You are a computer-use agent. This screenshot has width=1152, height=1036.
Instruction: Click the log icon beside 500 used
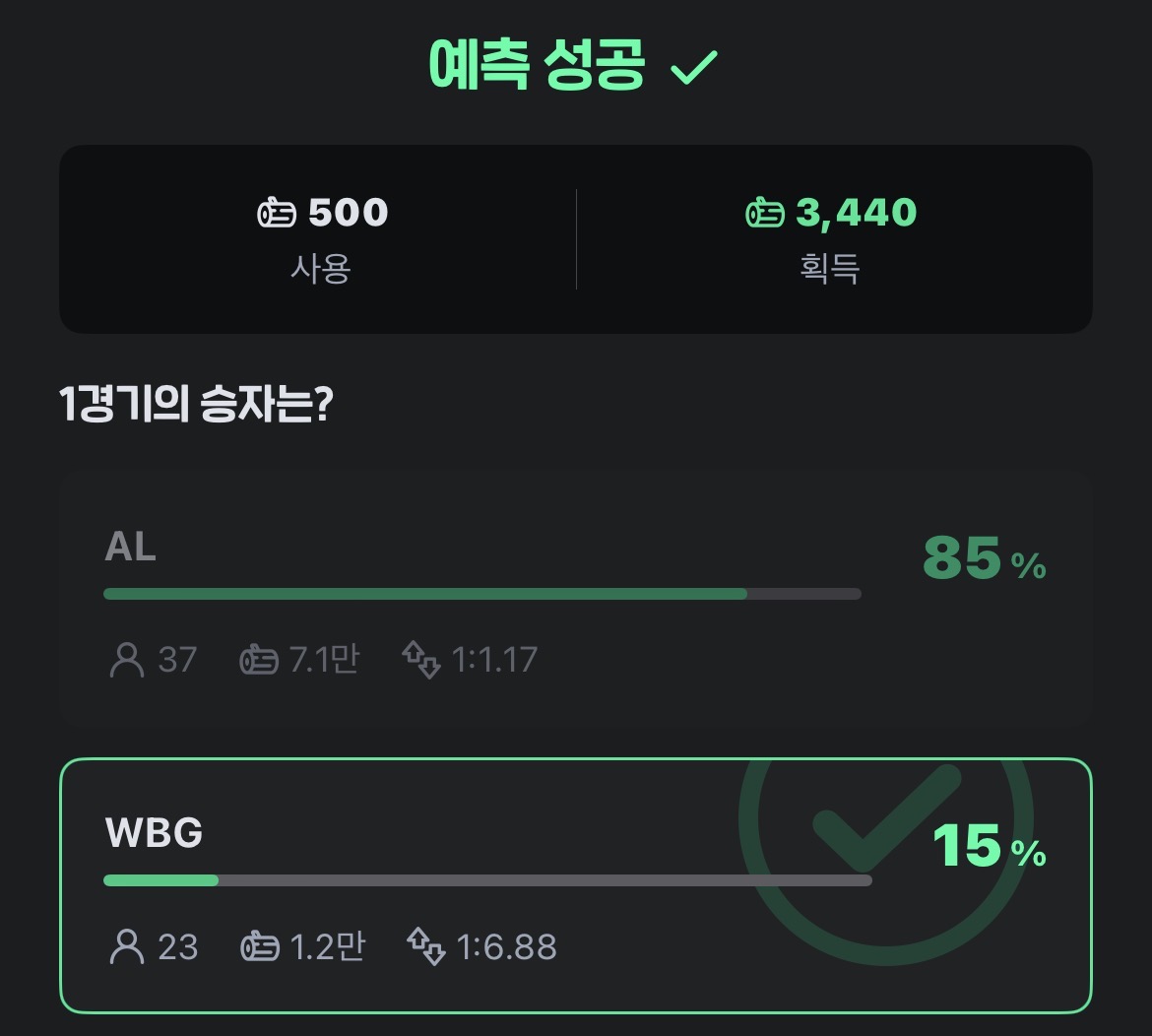click(277, 213)
